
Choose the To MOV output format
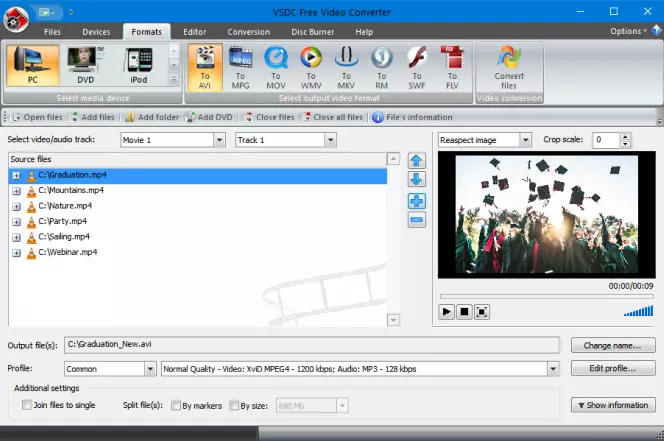276,67
